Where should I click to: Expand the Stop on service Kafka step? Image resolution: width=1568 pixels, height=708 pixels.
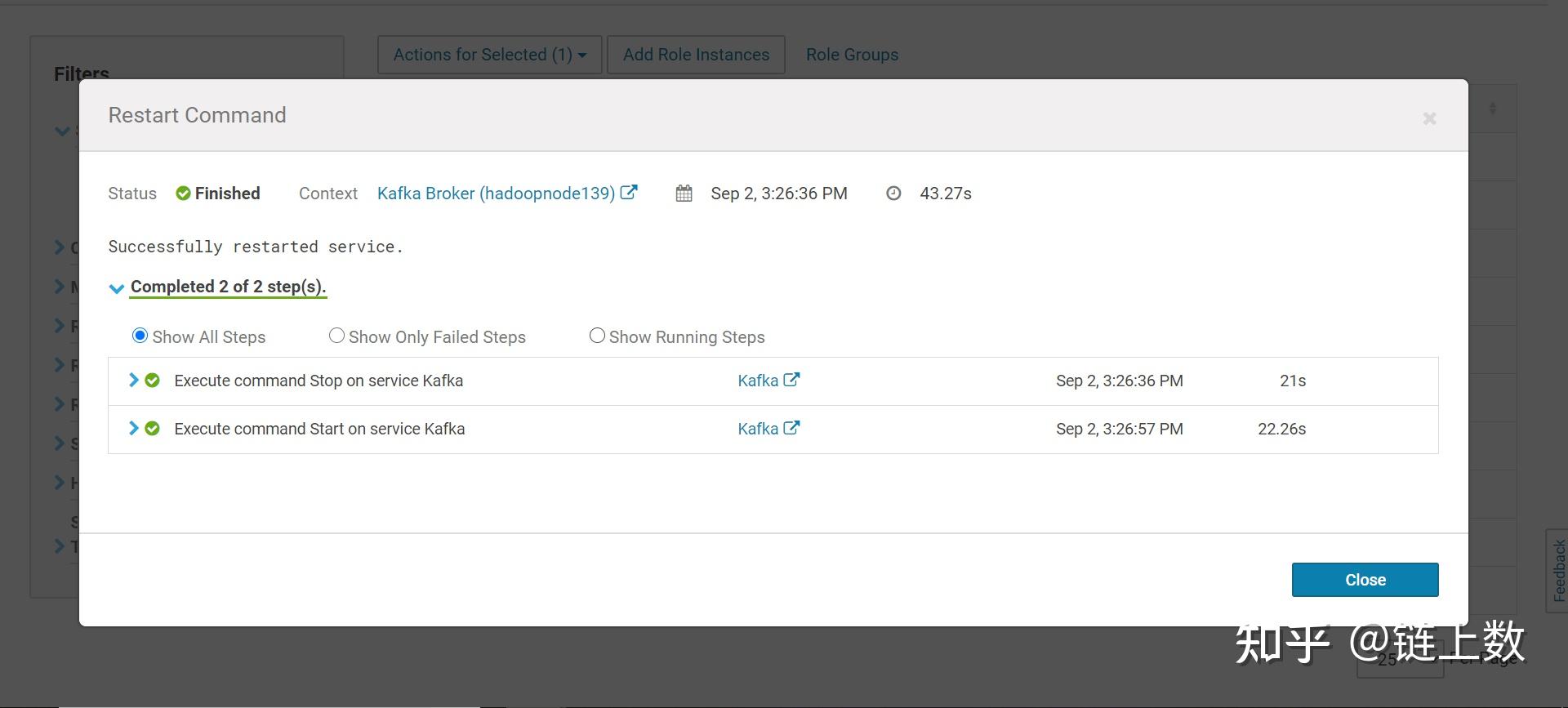tap(133, 381)
